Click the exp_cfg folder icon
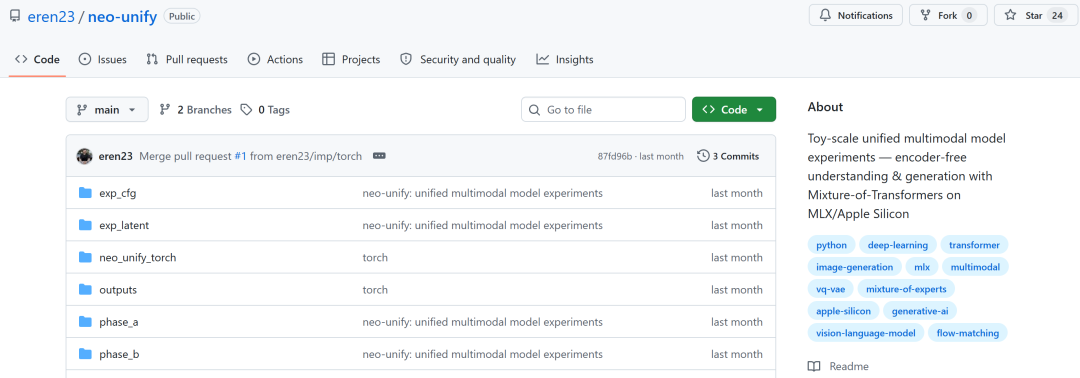The image size is (1080, 378). tap(85, 193)
